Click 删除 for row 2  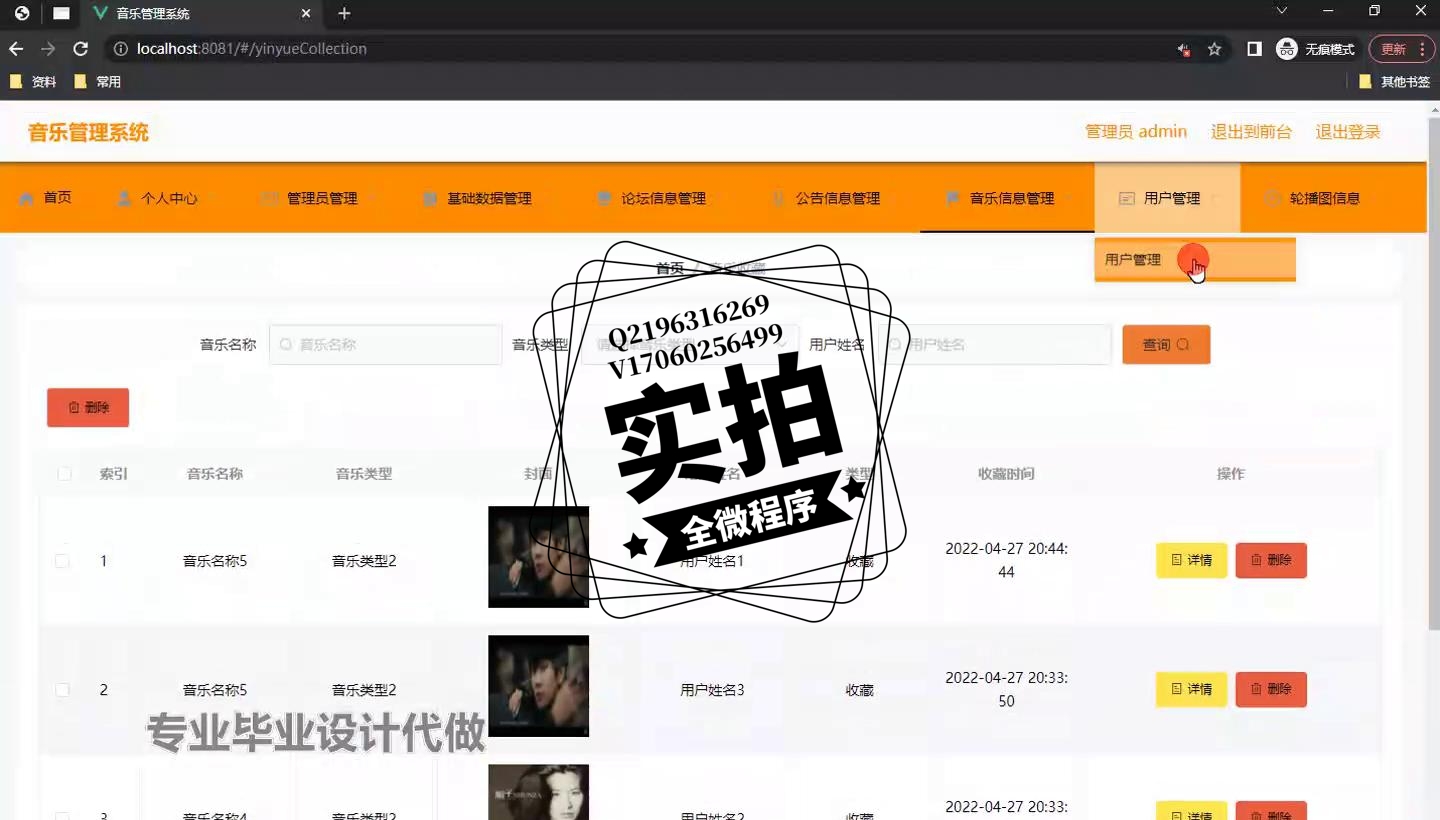(x=1271, y=689)
